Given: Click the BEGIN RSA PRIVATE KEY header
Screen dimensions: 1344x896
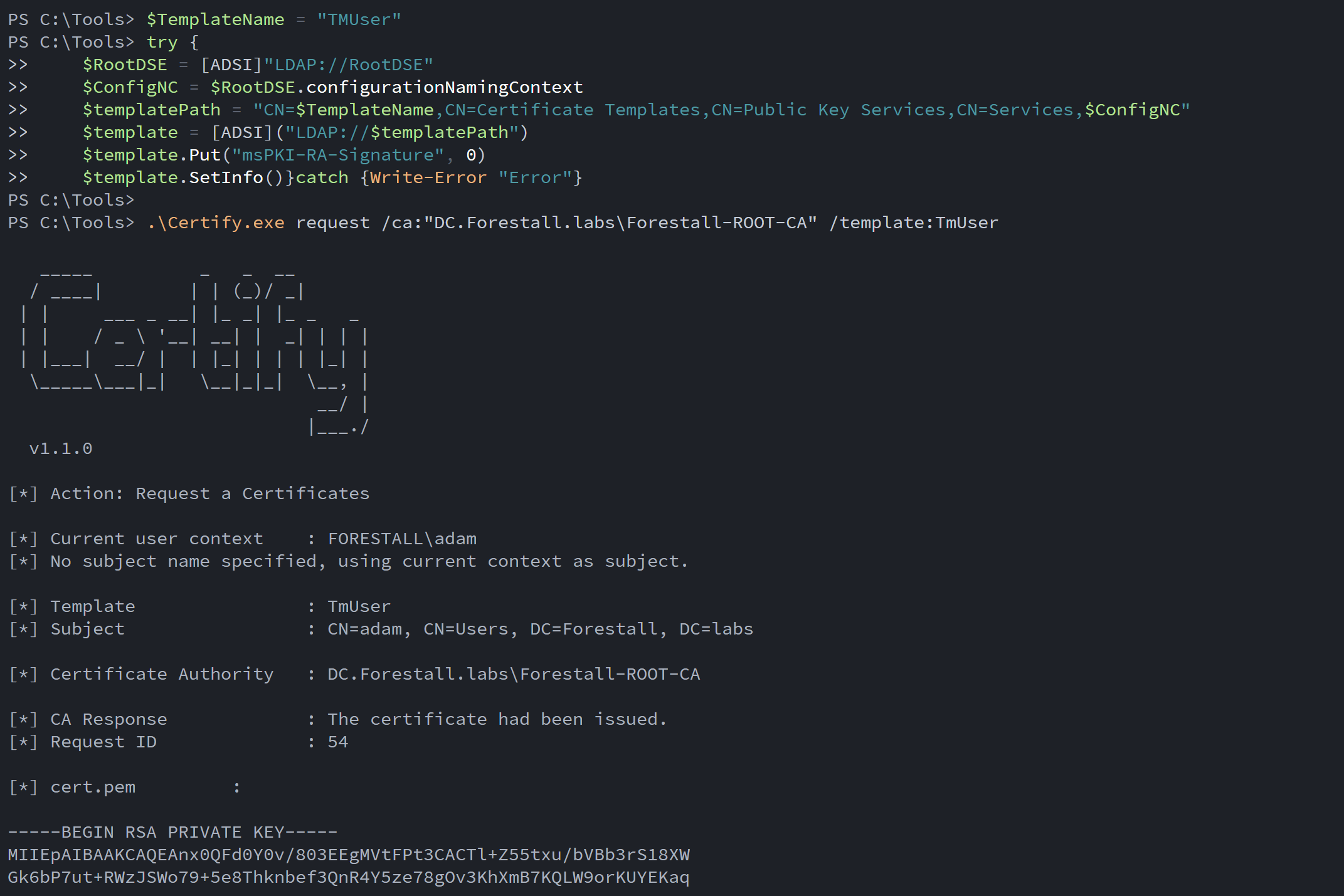Looking at the screenshot, I should [172, 832].
